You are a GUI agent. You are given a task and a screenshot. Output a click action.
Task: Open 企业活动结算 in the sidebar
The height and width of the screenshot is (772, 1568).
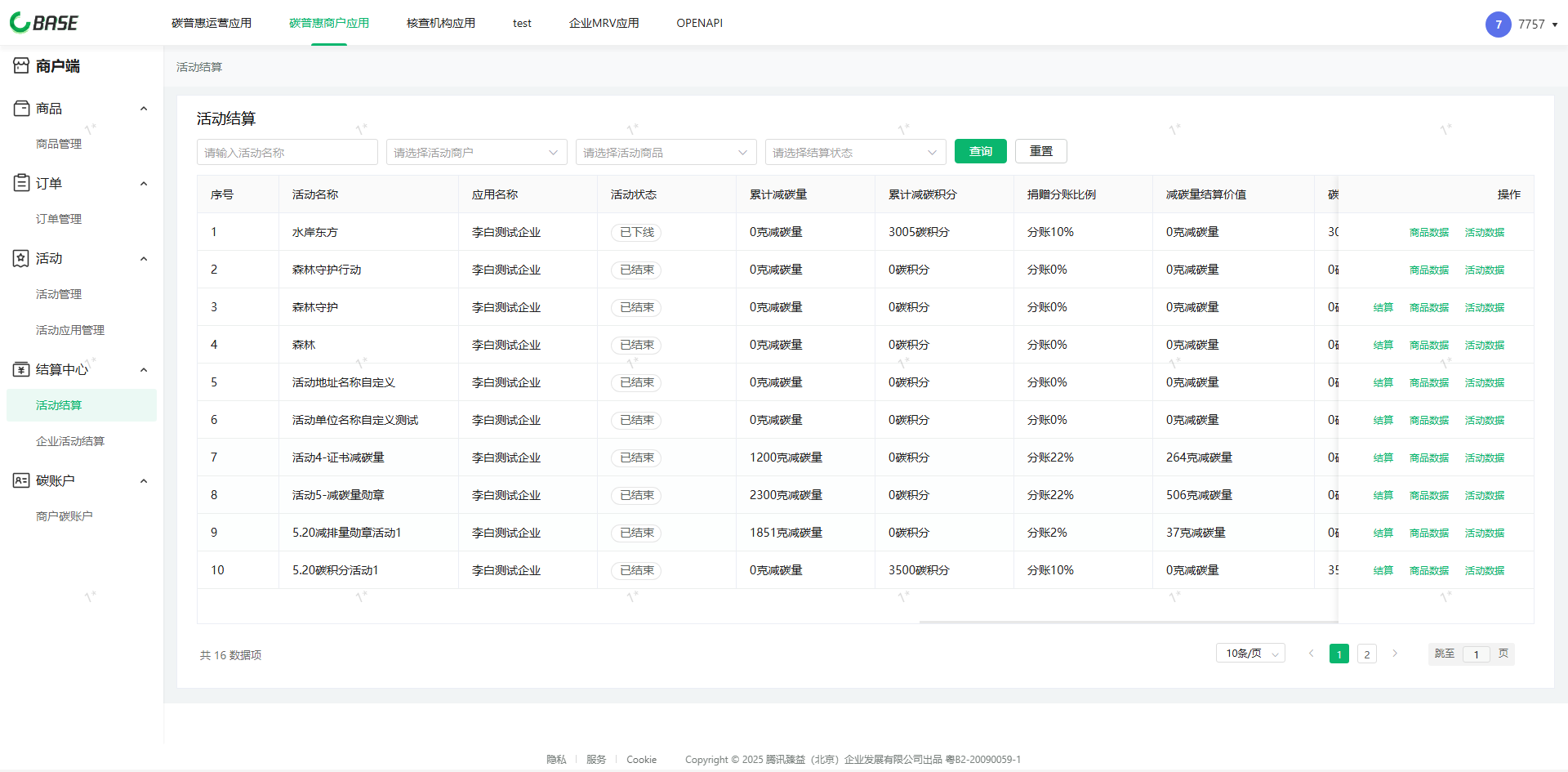tap(70, 441)
